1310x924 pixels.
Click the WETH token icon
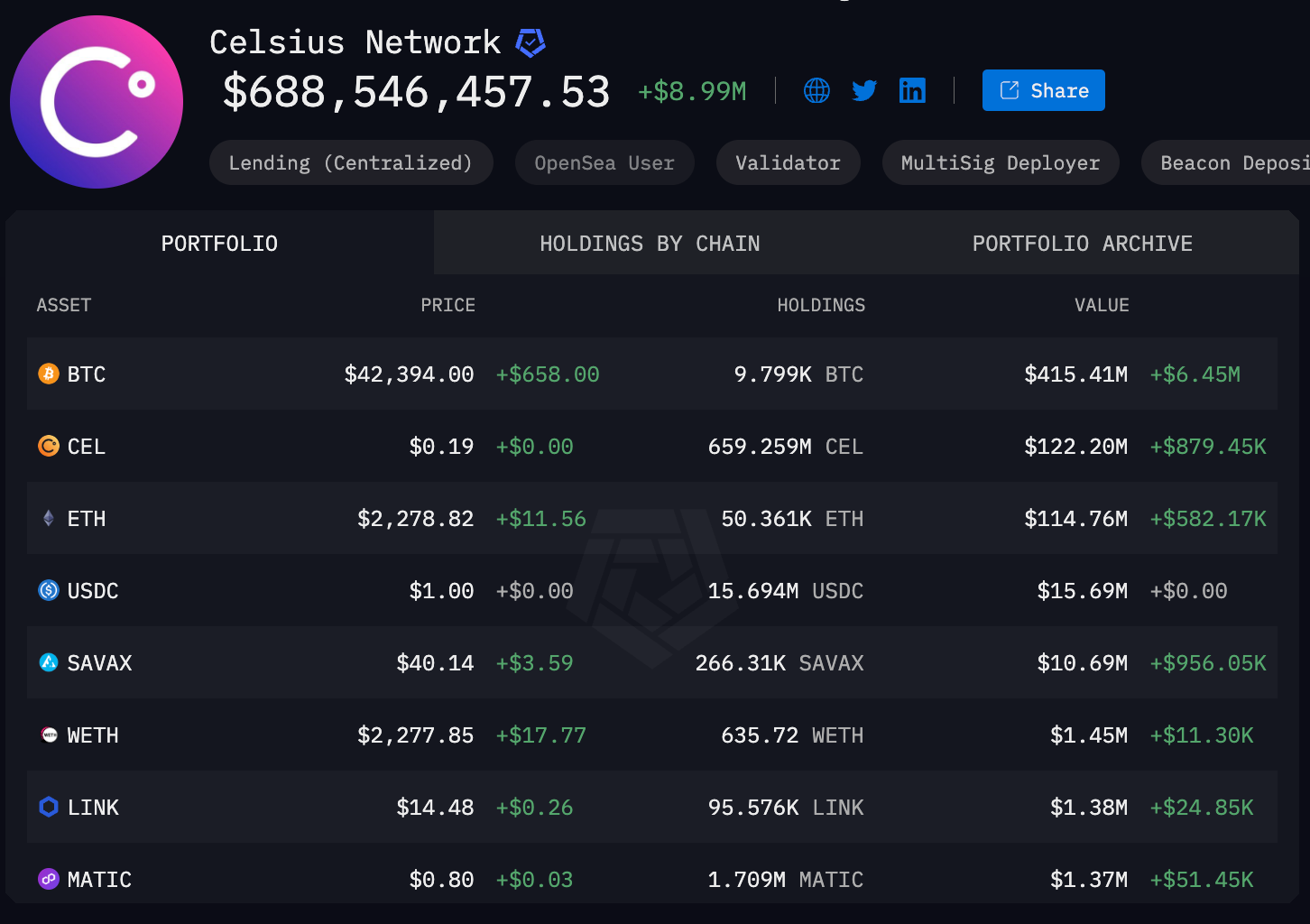point(49,735)
